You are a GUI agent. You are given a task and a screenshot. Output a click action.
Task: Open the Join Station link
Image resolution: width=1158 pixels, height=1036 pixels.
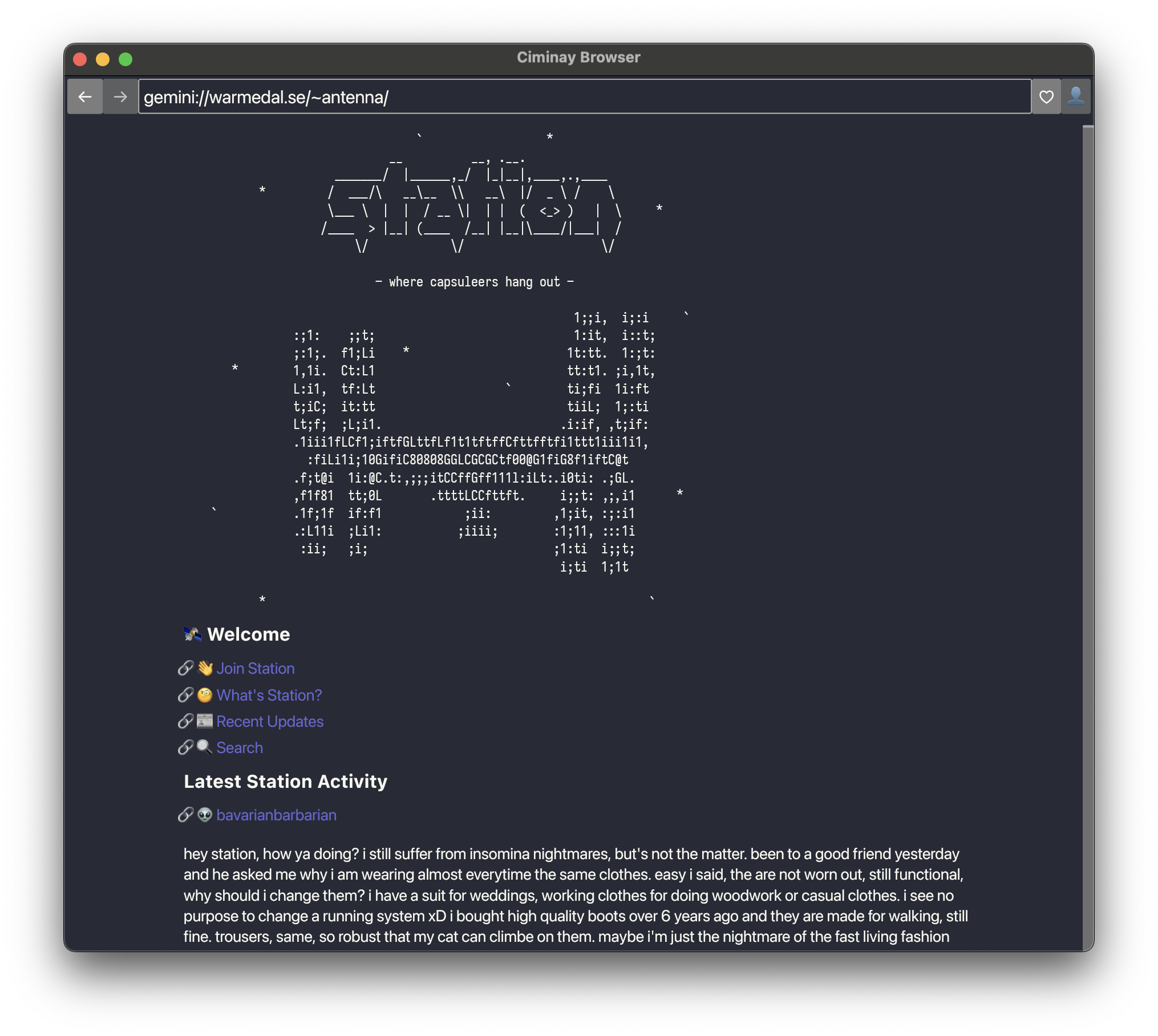(x=256, y=669)
